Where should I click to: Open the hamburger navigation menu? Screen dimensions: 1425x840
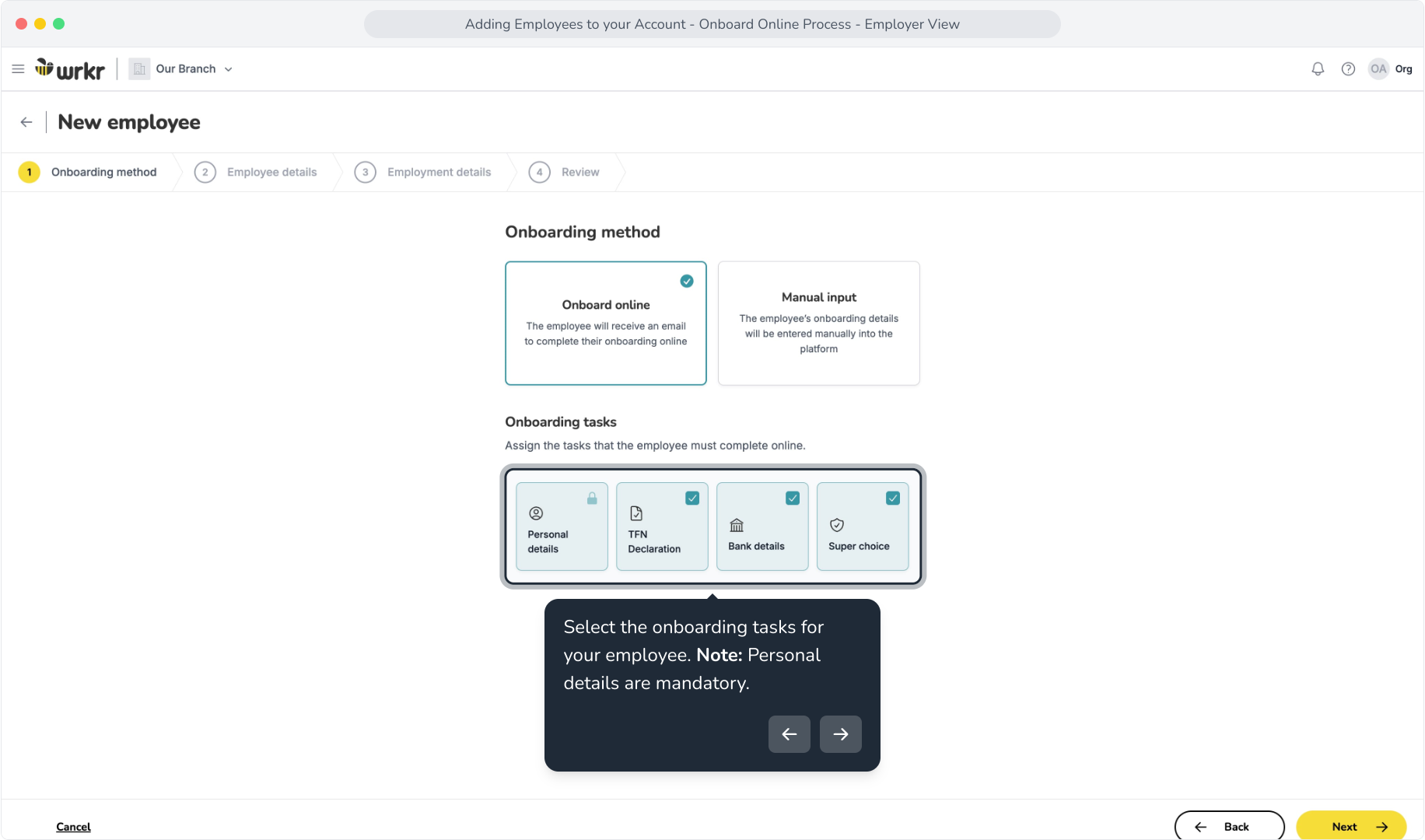(x=18, y=69)
